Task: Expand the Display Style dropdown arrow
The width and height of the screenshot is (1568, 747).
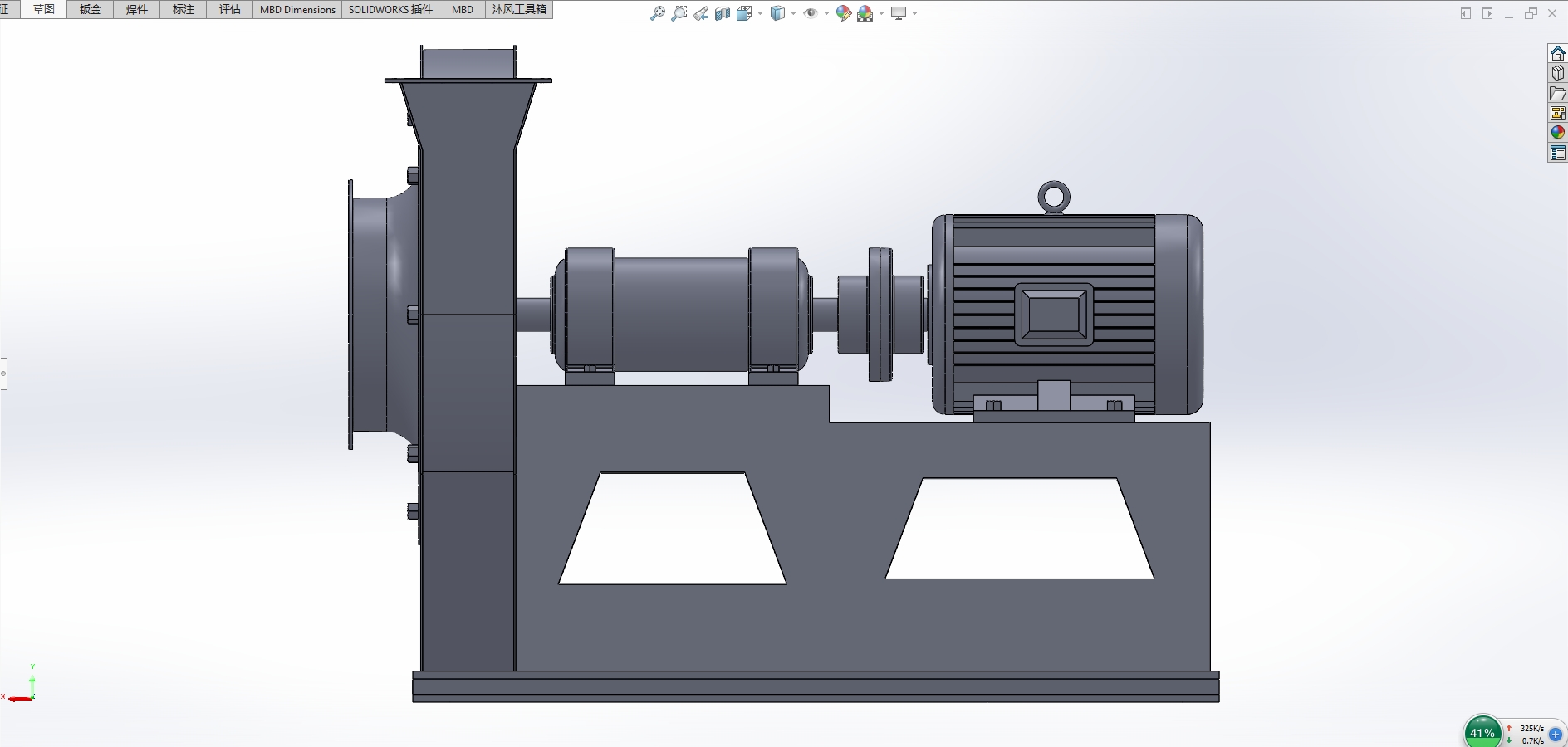Action: pyautogui.click(x=794, y=13)
